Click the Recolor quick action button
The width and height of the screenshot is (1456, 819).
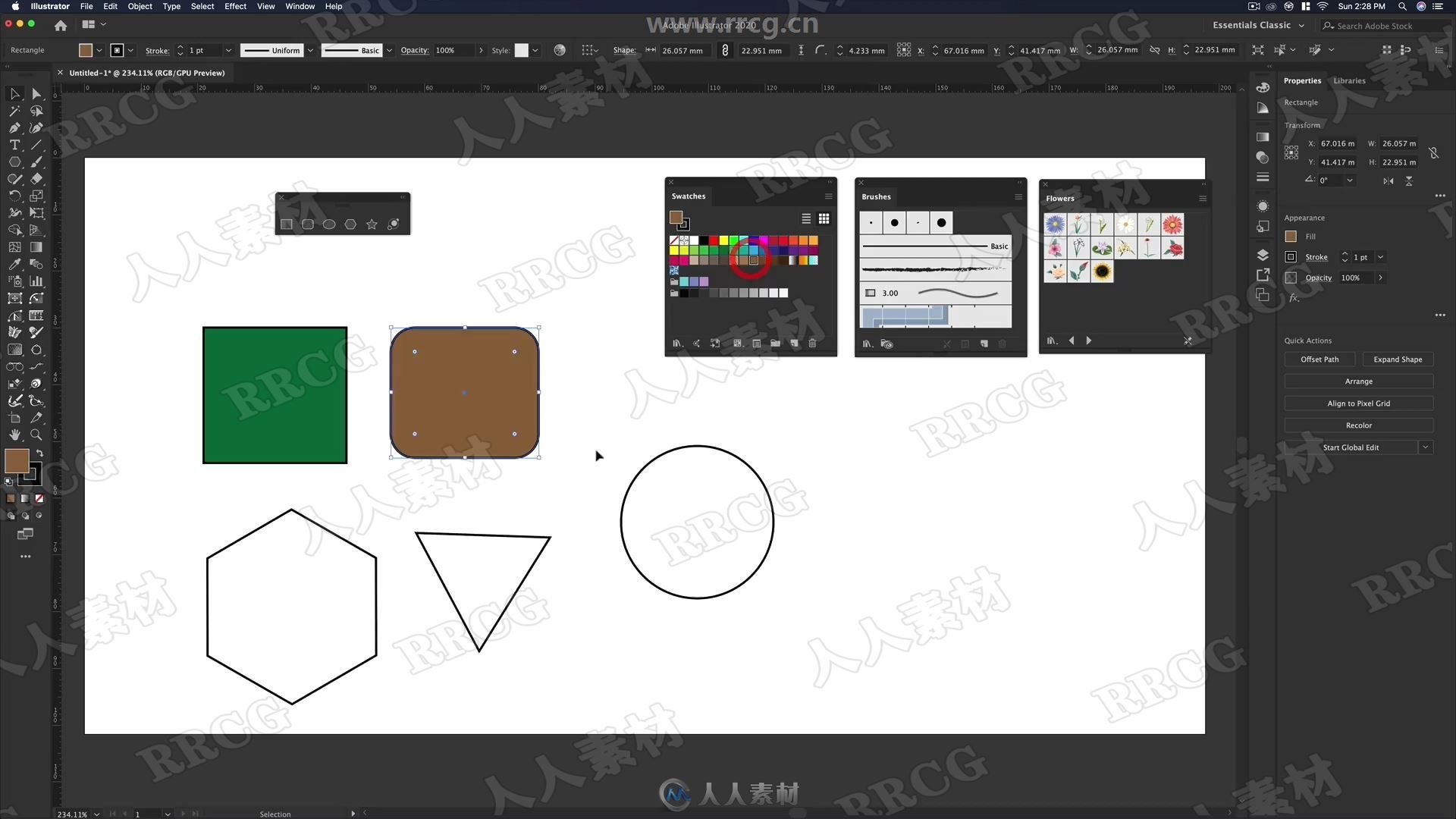click(1358, 425)
